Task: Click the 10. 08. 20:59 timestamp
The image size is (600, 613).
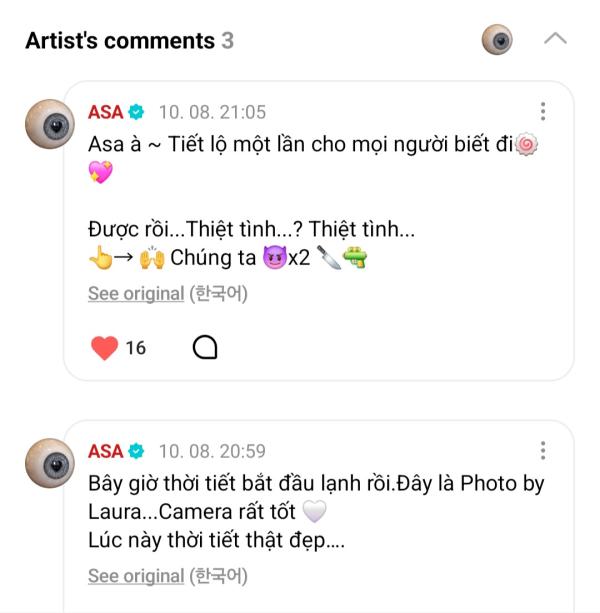Action: [x=212, y=451]
